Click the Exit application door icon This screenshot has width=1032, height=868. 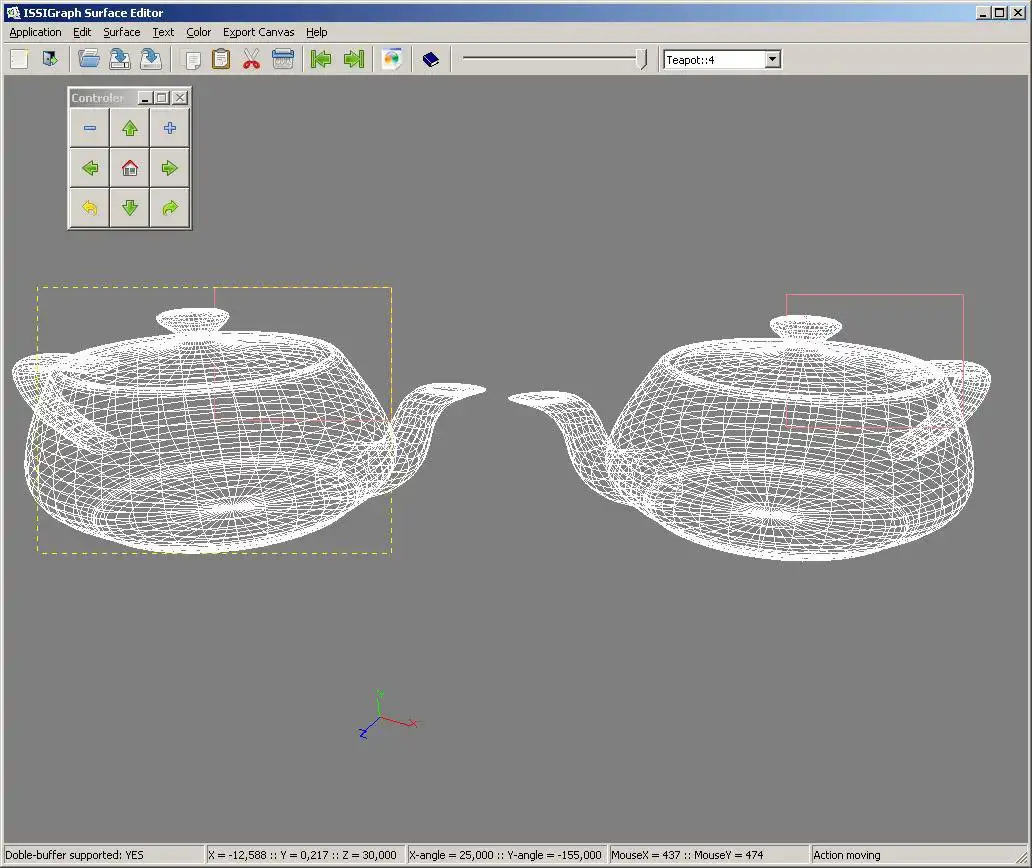[x=50, y=59]
